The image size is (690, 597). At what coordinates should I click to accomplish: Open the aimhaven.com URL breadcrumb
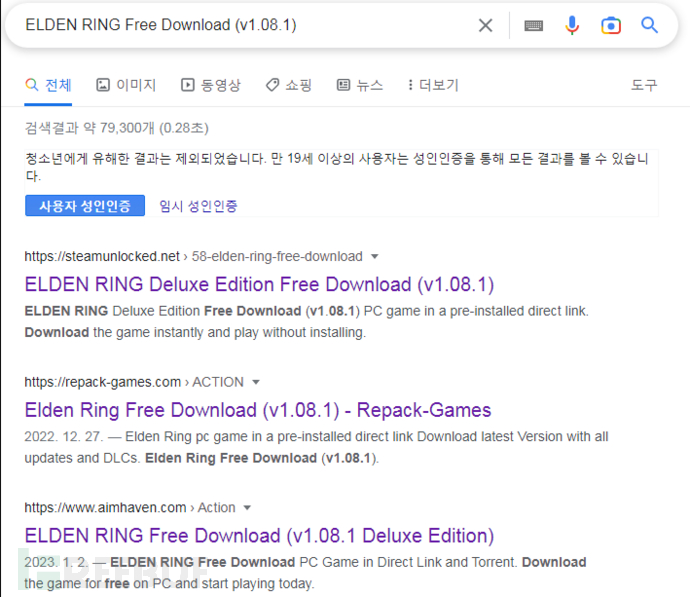(x=130, y=507)
